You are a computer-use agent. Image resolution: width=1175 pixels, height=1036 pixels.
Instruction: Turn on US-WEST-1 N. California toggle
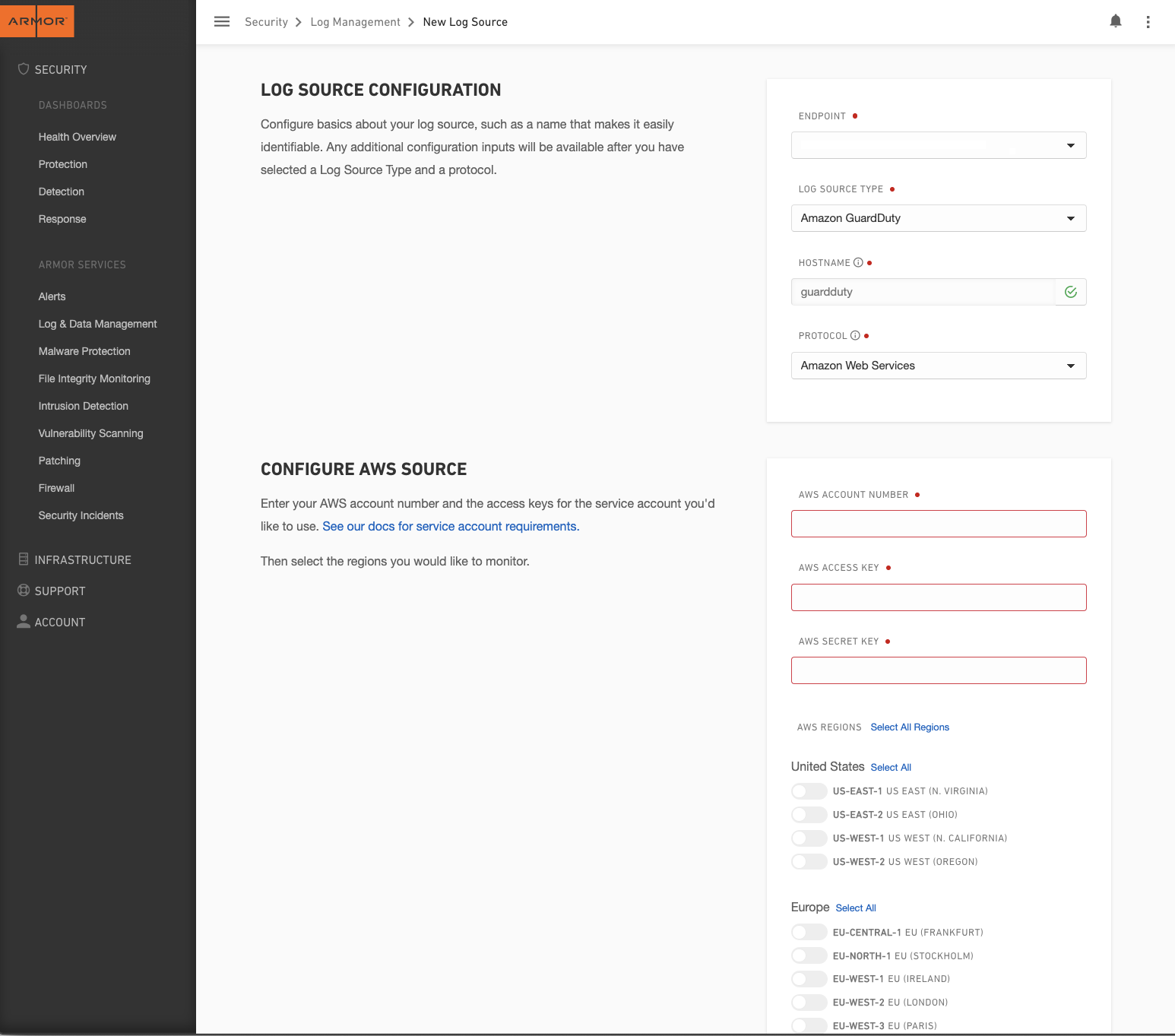coord(809,838)
